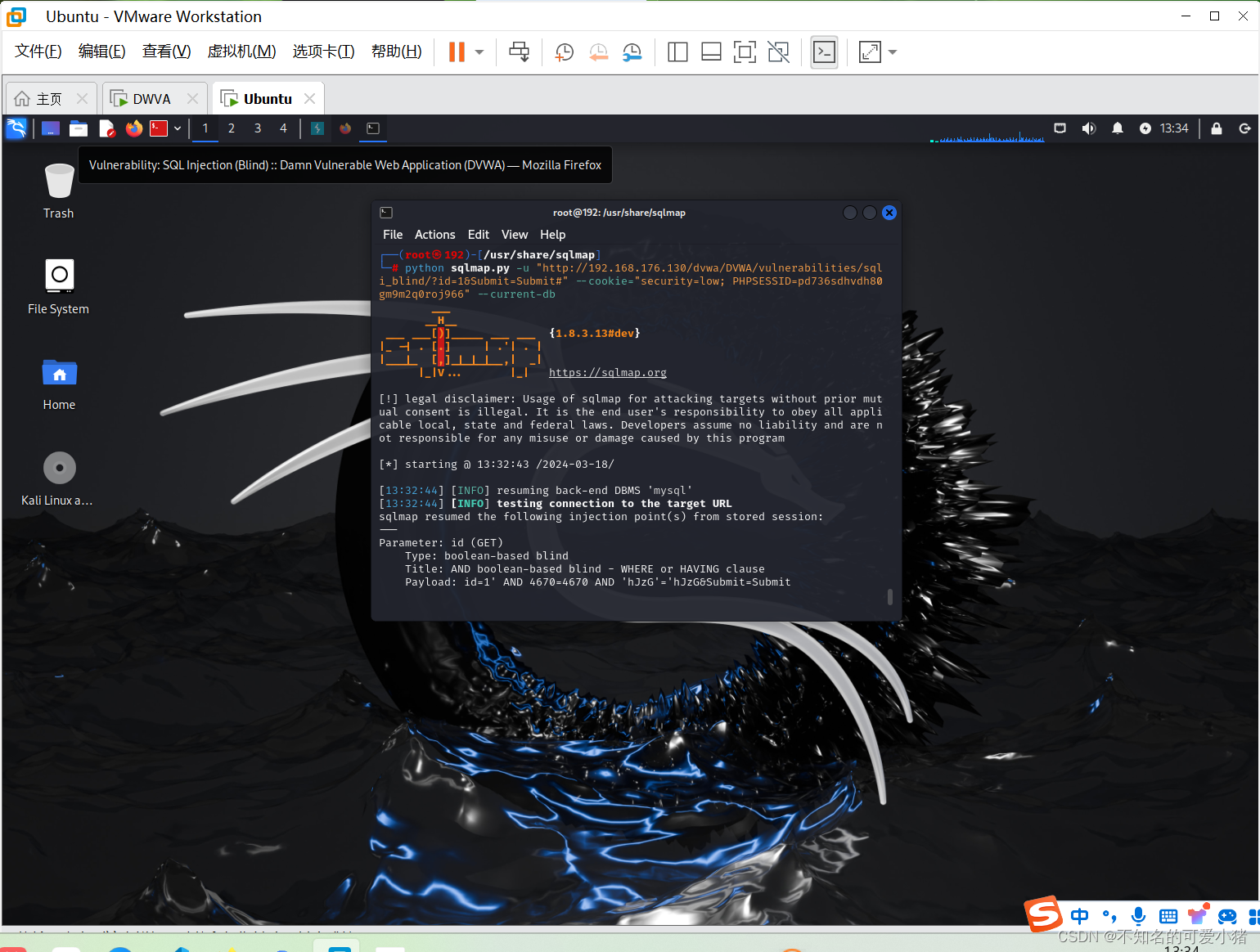
Task: Select the Burp Suite window in the taskbar
Action: coord(317,128)
